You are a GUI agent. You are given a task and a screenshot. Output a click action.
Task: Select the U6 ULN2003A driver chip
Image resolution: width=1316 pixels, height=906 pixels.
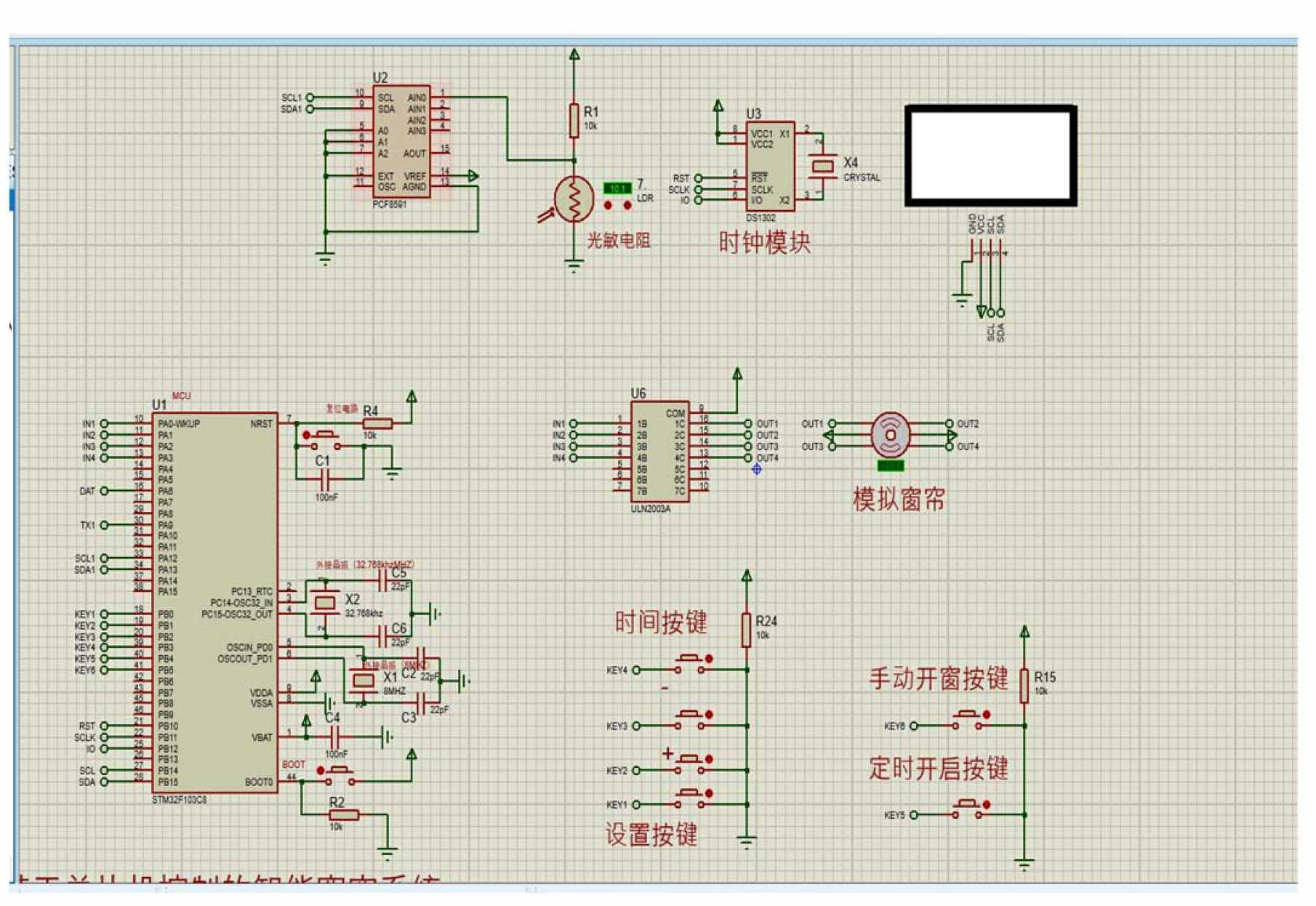click(x=659, y=451)
